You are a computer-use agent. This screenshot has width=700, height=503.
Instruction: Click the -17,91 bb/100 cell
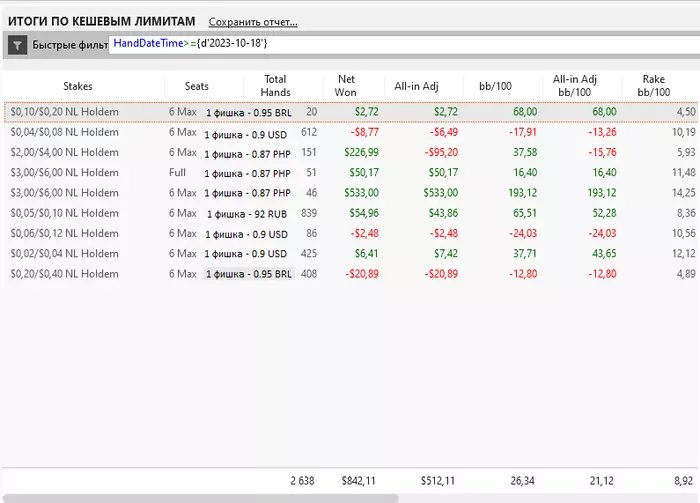(523, 132)
